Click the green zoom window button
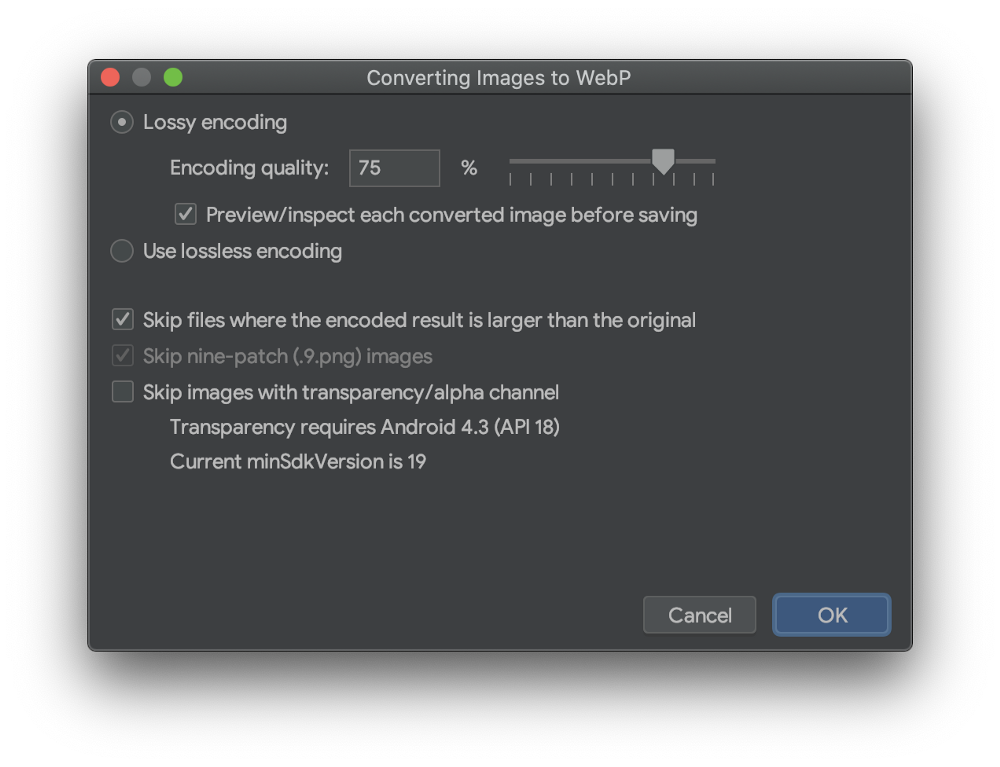1000x767 pixels. click(x=173, y=77)
